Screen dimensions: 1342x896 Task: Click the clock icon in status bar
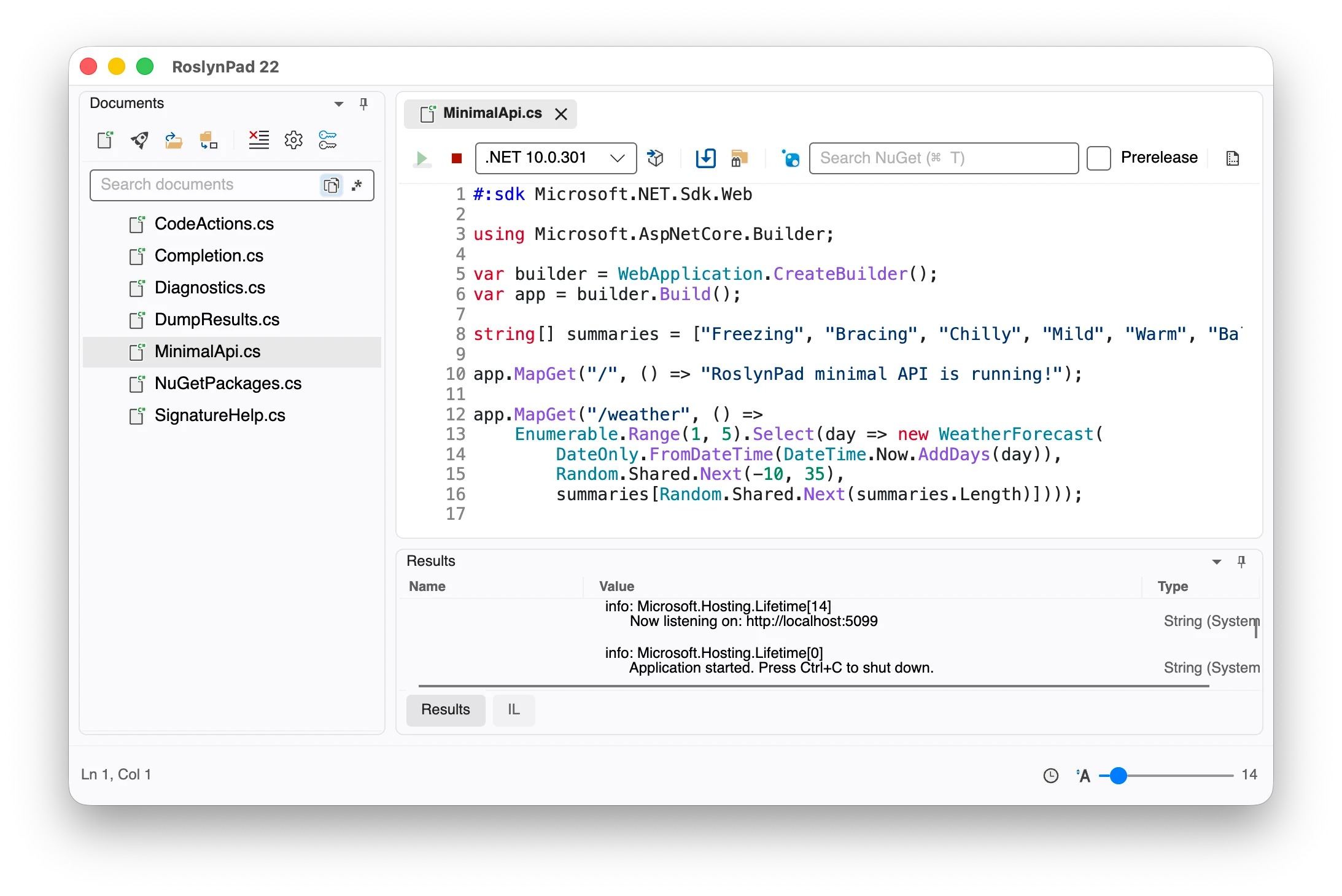pyautogui.click(x=1051, y=776)
